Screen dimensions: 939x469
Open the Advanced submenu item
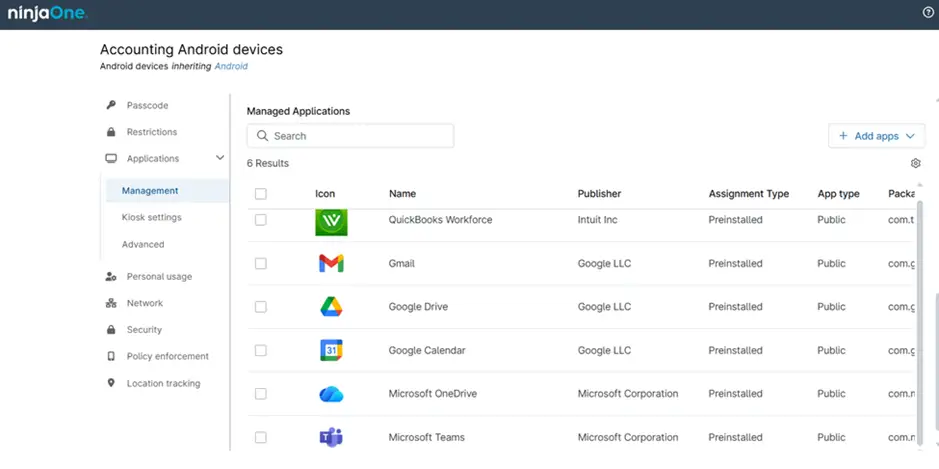pos(143,244)
